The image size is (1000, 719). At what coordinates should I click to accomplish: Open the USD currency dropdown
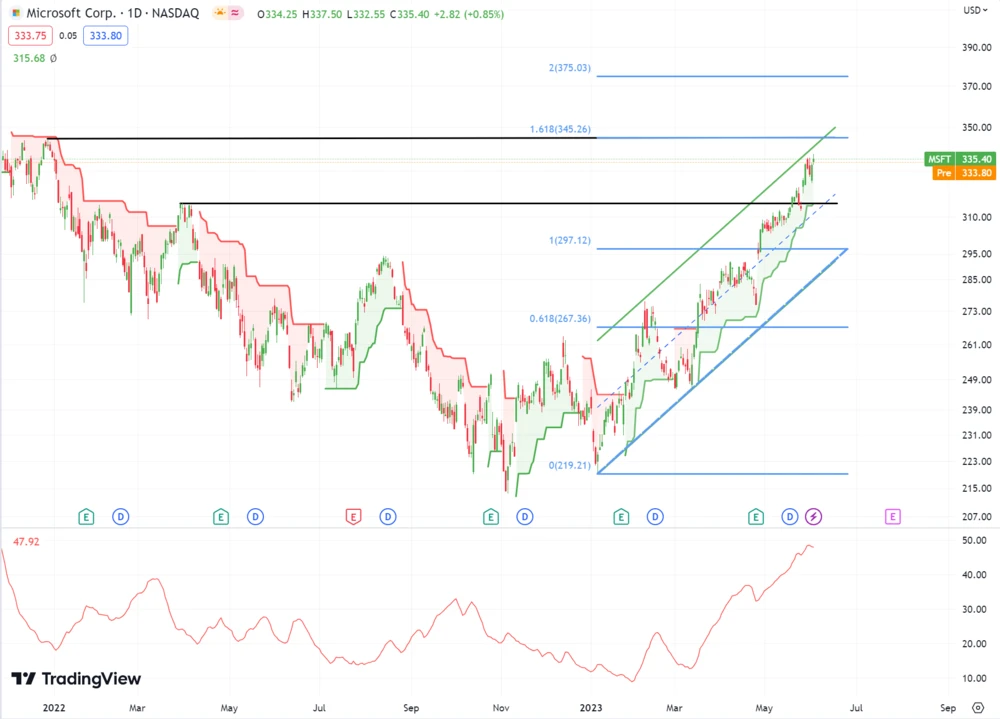[974, 11]
